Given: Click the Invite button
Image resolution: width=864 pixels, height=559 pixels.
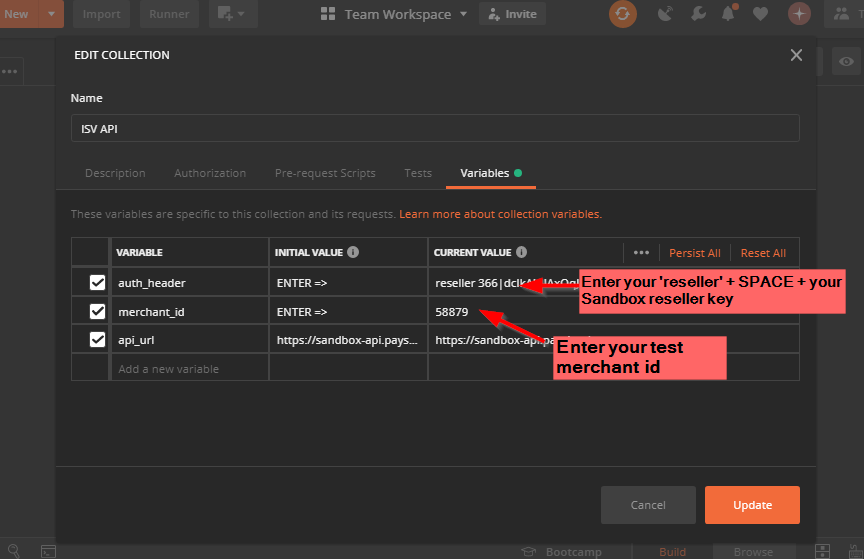Looking at the screenshot, I should [512, 14].
